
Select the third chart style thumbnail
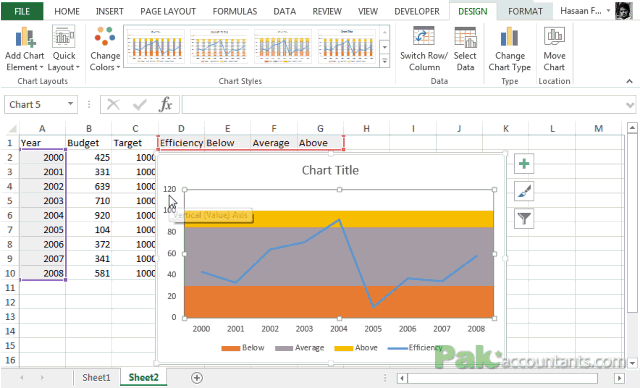coord(282,46)
